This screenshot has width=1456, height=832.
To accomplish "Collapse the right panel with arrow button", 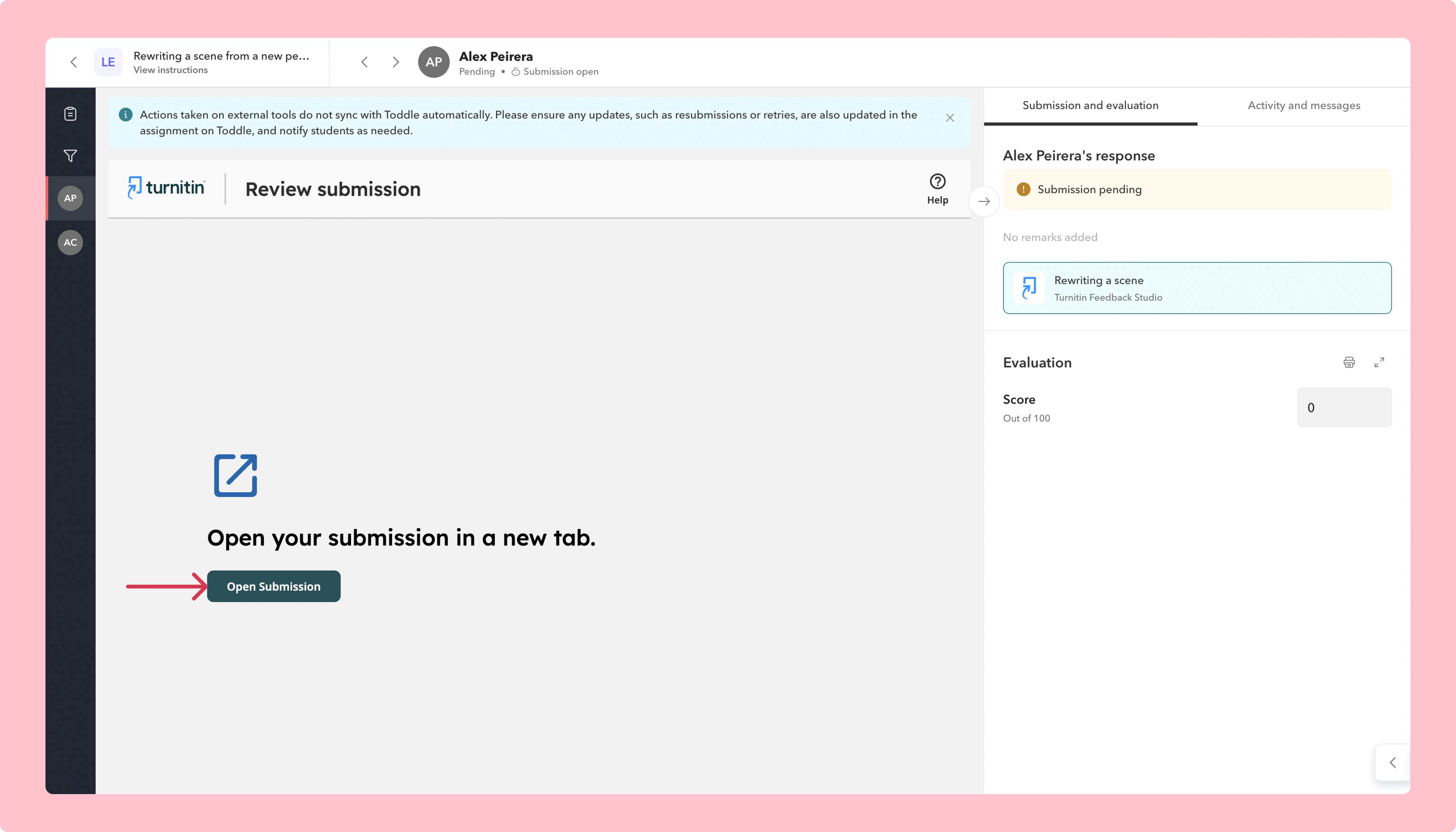I will (x=984, y=201).
